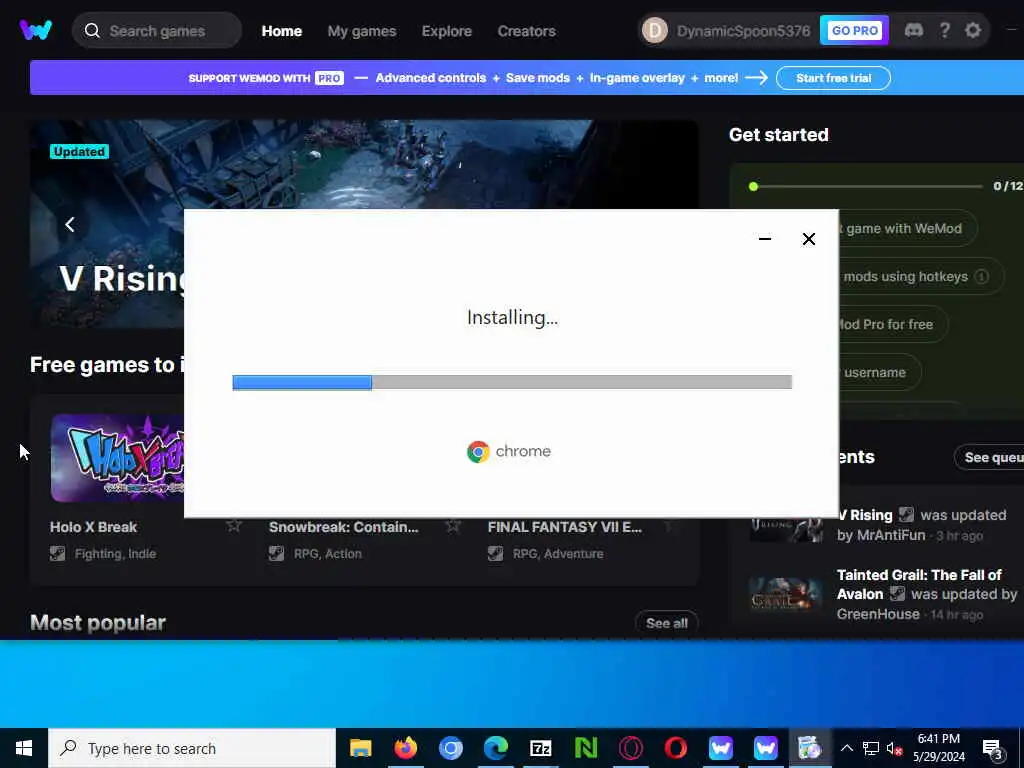Viewport: 1024px width, 768px height.
Task: Switch to the Explore tab
Action: (x=447, y=31)
